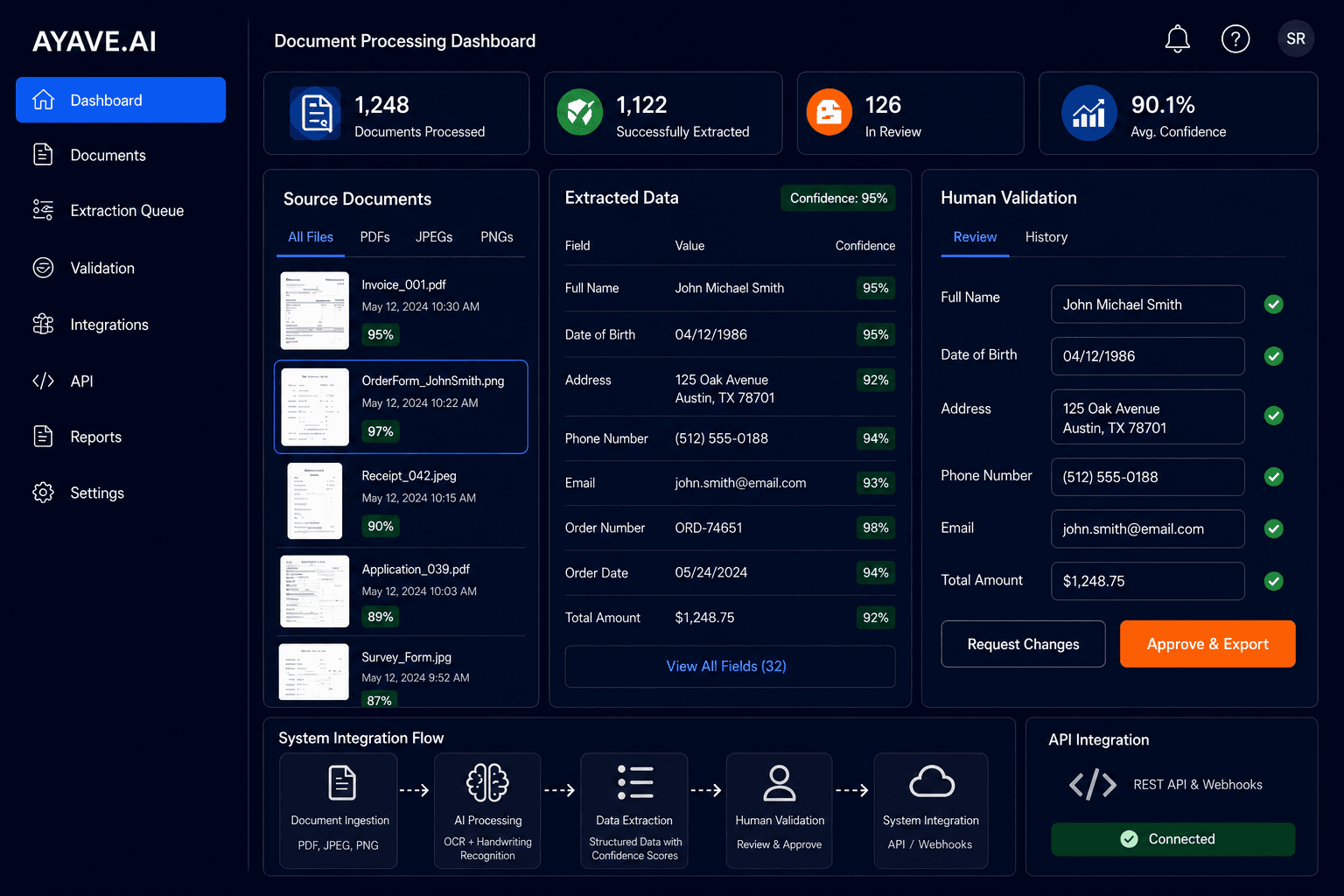Click the Address green validation check
The width and height of the screenshot is (1344, 896).
pos(1274,416)
